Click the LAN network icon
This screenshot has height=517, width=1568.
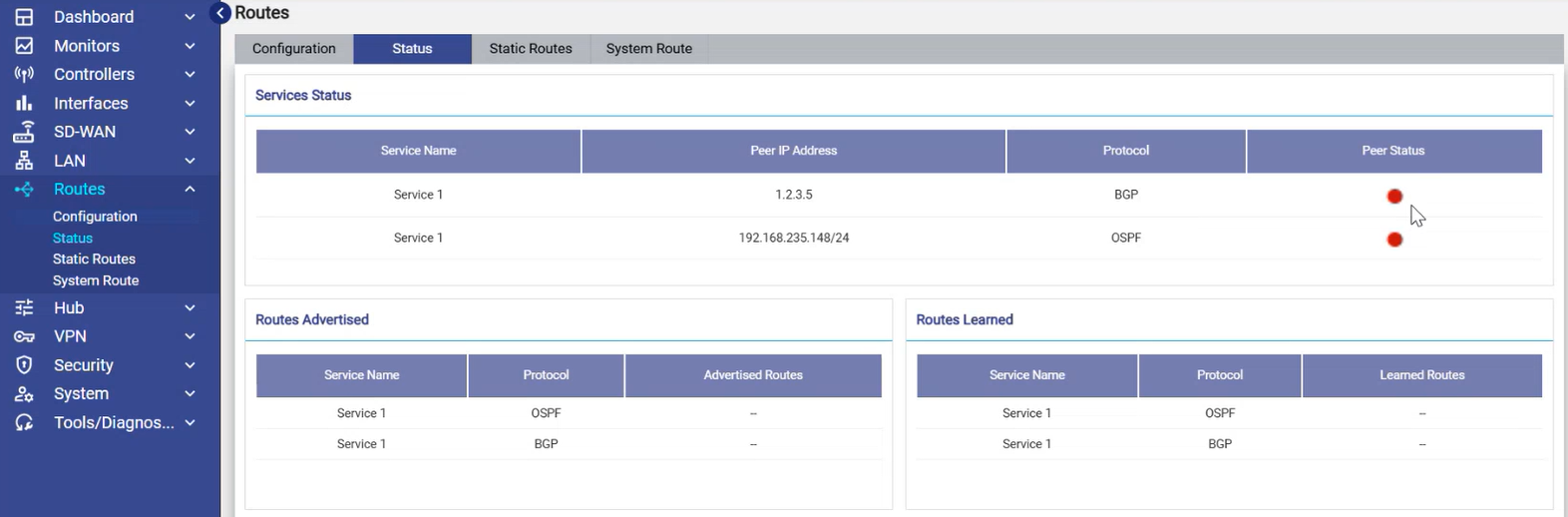pos(24,161)
